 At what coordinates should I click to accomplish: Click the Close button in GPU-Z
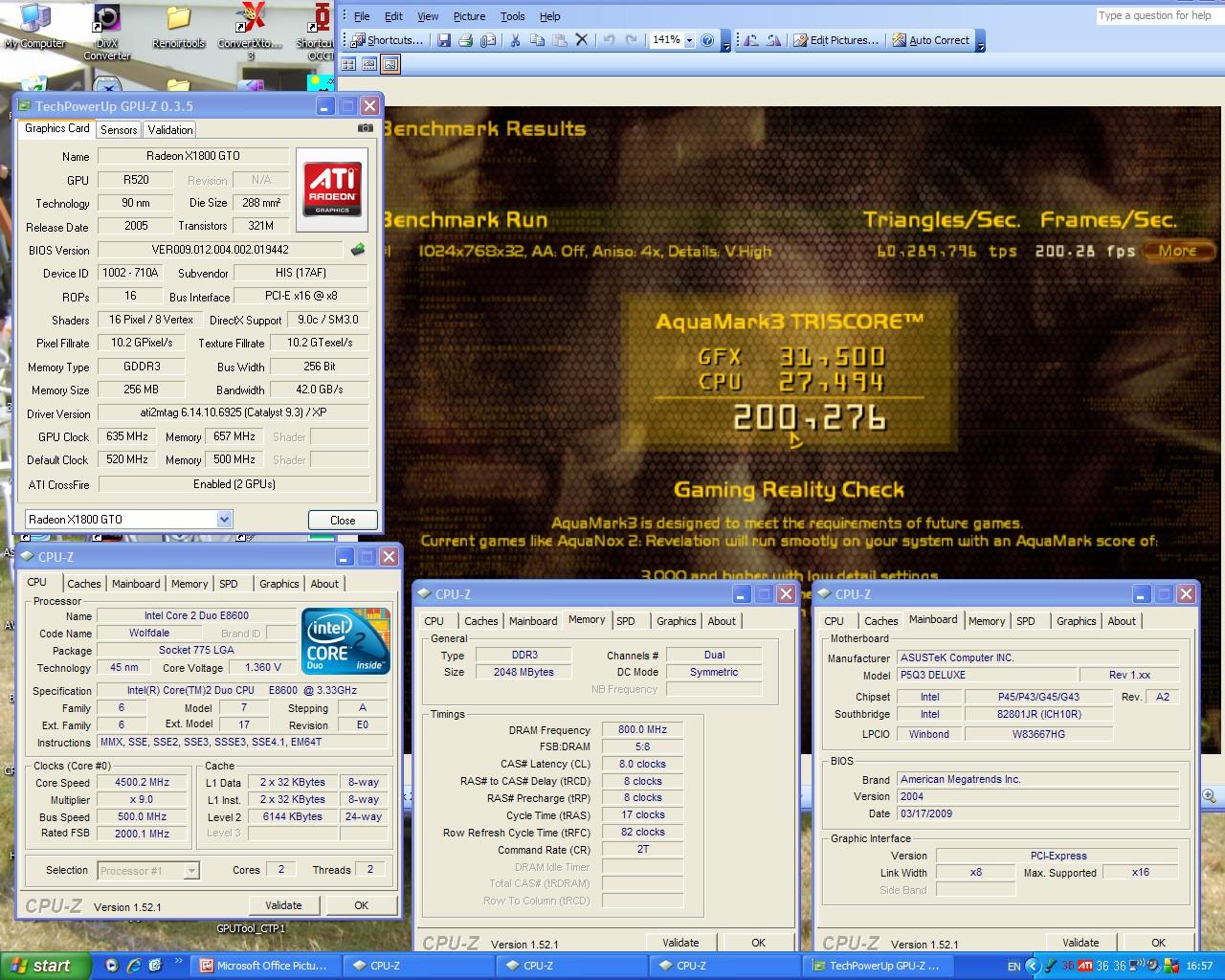click(343, 520)
